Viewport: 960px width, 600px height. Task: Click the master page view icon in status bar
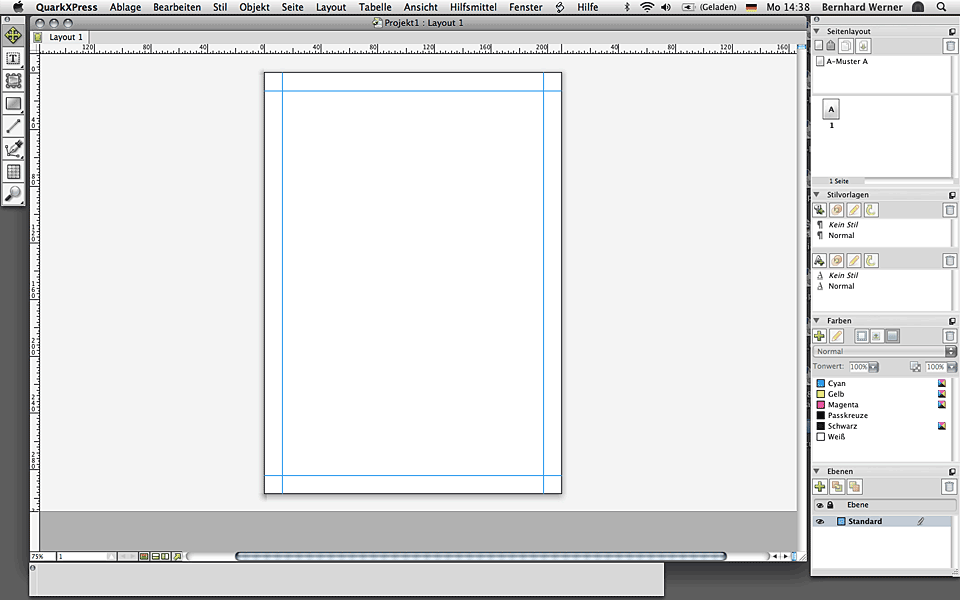[144, 557]
